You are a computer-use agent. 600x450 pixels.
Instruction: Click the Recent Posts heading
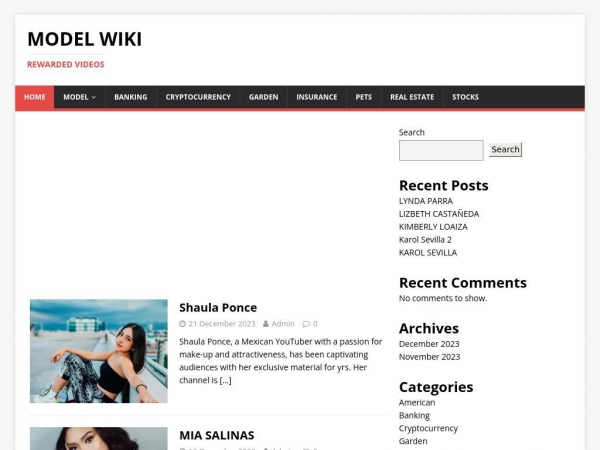443,186
